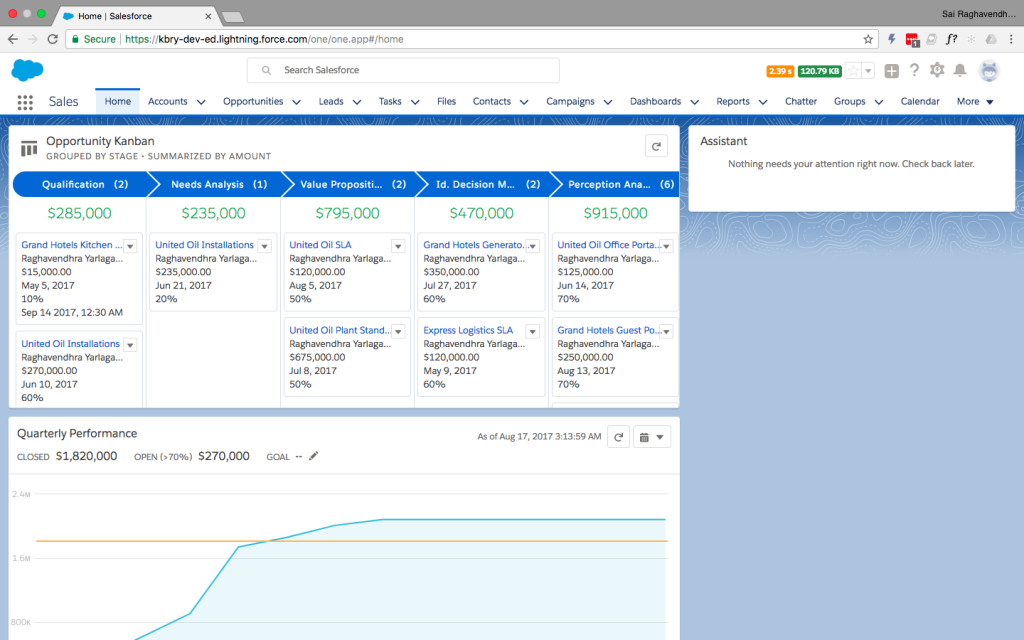The height and width of the screenshot is (640, 1024).
Task: Open the More navigation dropdown
Action: (x=975, y=101)
